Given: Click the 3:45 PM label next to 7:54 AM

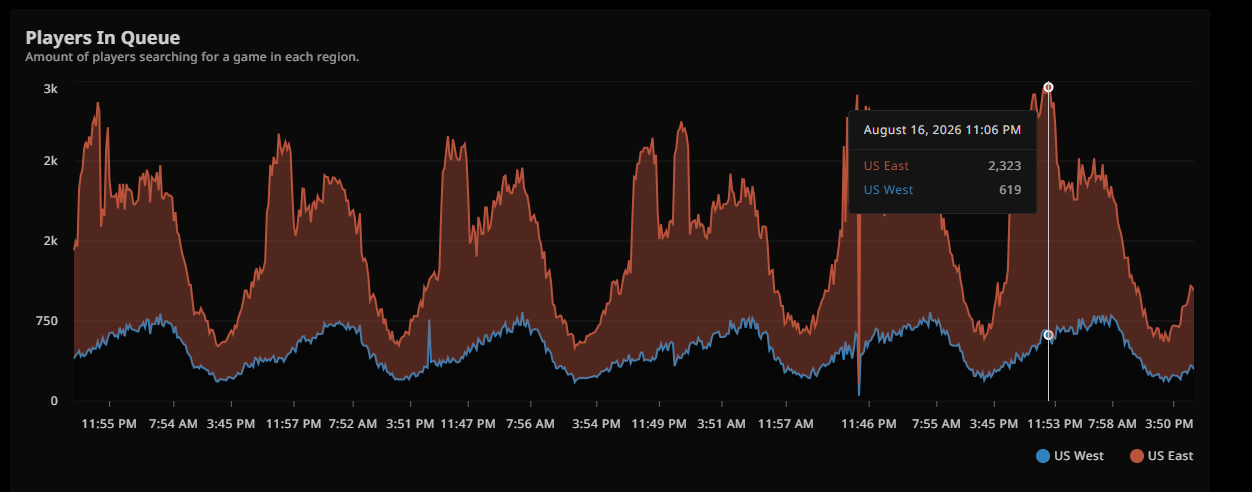Looking at the screenshot, I should coord(231,424).
